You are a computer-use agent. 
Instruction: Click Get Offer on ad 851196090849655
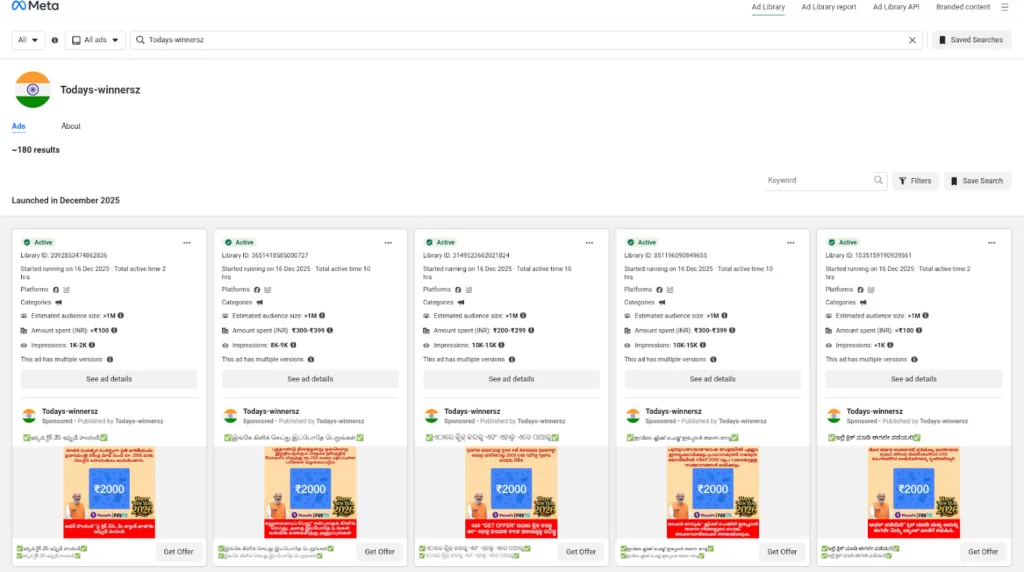pyautogui.click(x=782, y=551)
